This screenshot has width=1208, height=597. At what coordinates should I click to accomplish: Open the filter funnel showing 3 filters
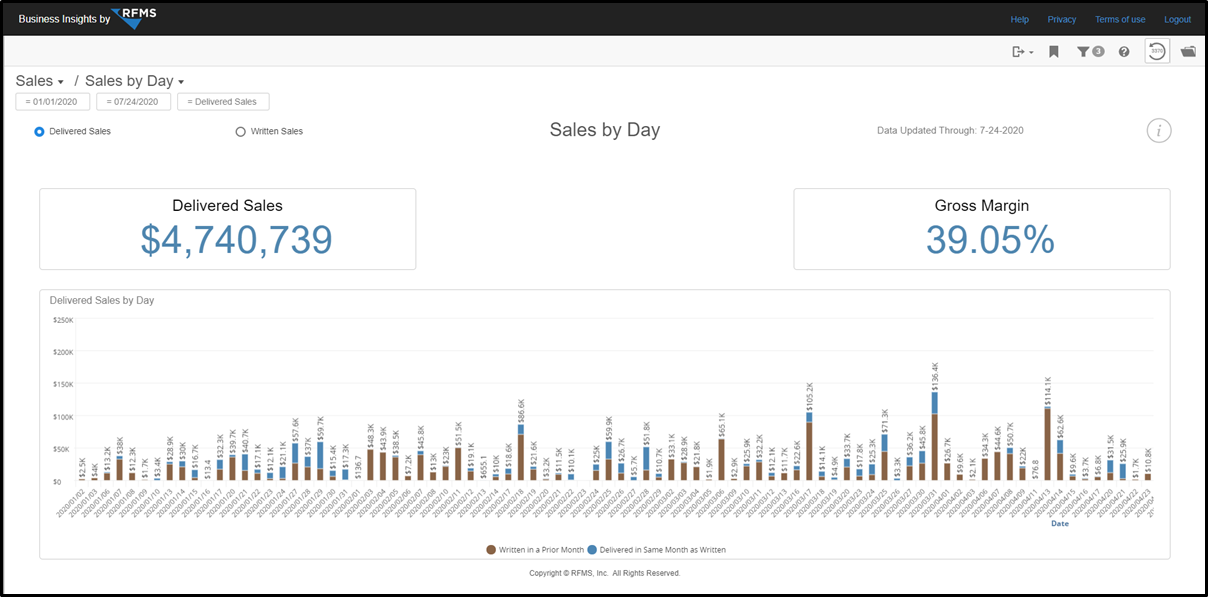click(1089, 51)
